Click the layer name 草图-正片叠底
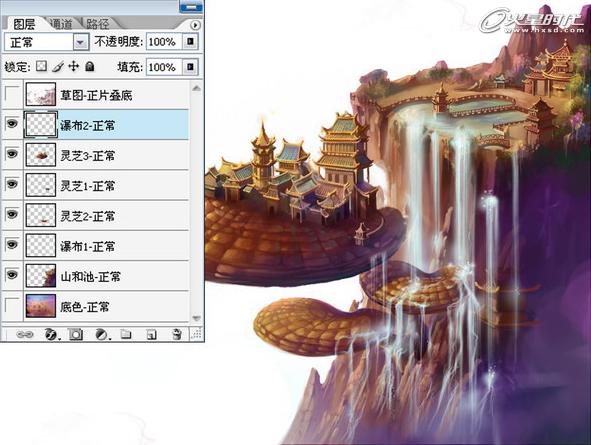This screenshot has height=445, width=591. tap(96, 95)
